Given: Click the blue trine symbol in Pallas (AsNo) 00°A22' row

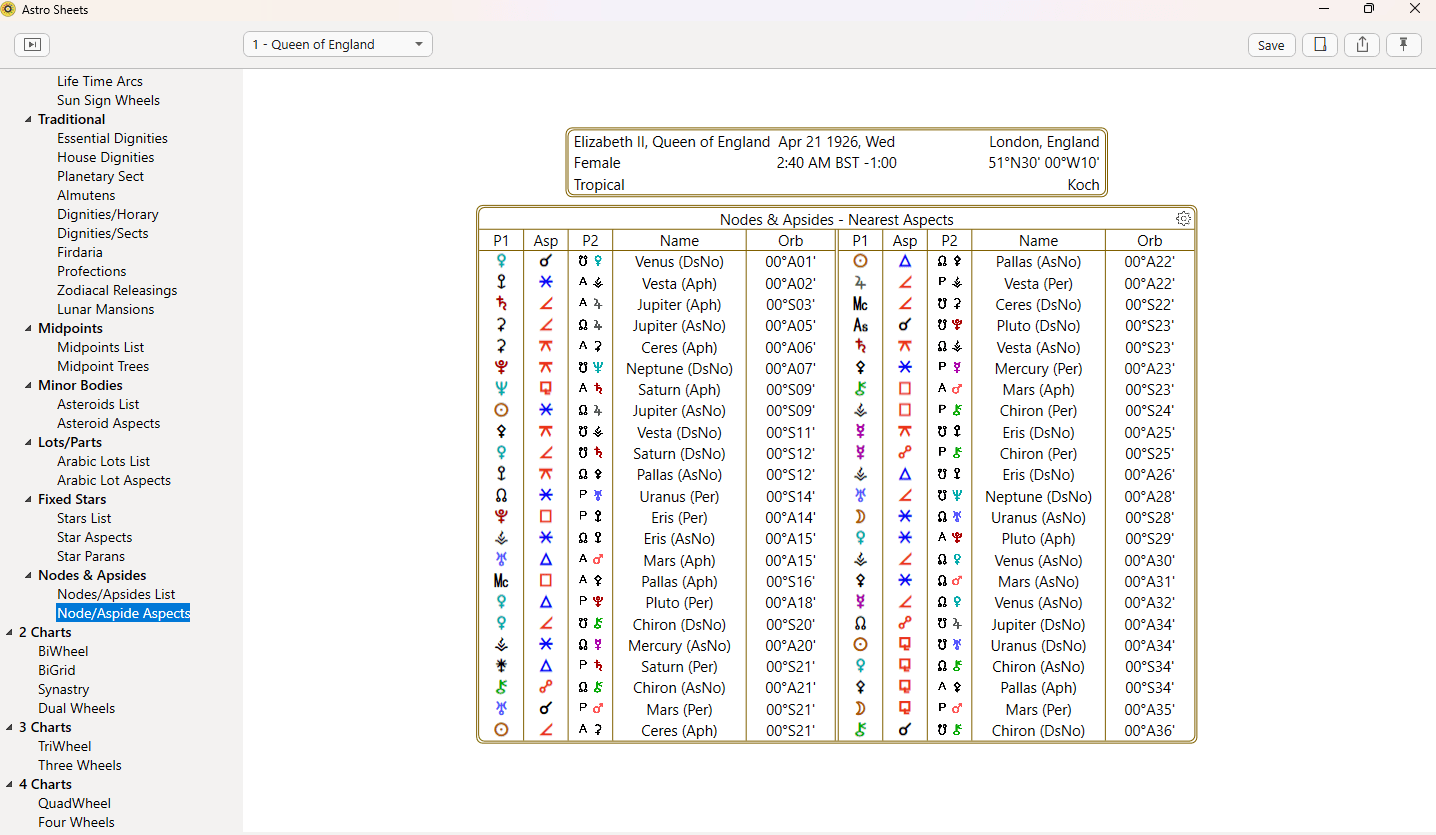Looking at the screenshot, I should tap(905, 262).
